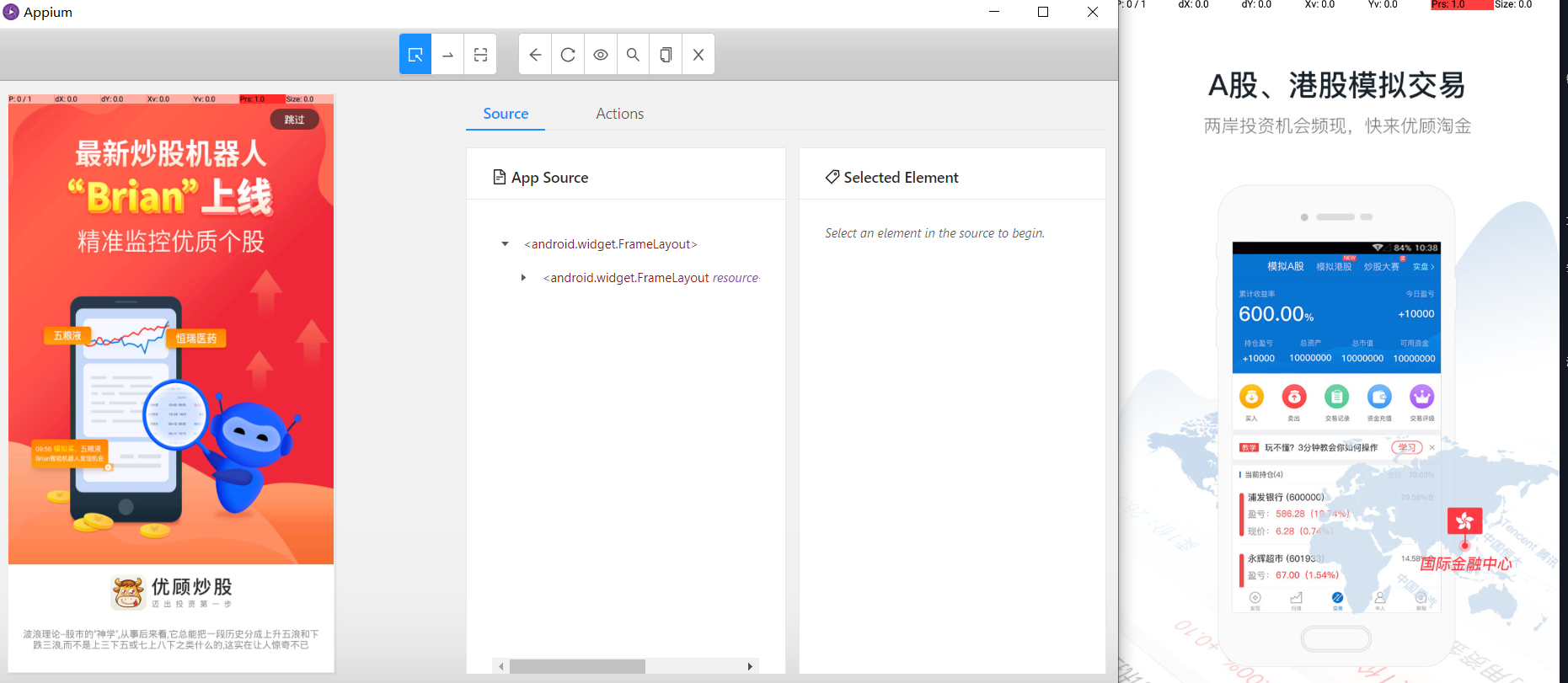Click 实盘 link in emulator window
This screenshot has width=1568, height=683.
click(x=1423, y=266)
